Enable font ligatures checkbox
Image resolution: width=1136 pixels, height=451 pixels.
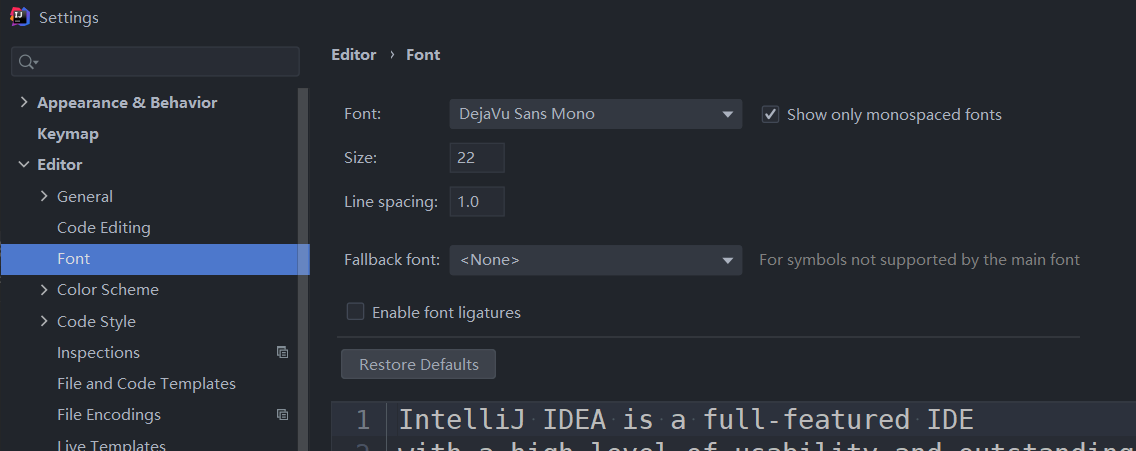pyautogui.click(x=355, y=312)
